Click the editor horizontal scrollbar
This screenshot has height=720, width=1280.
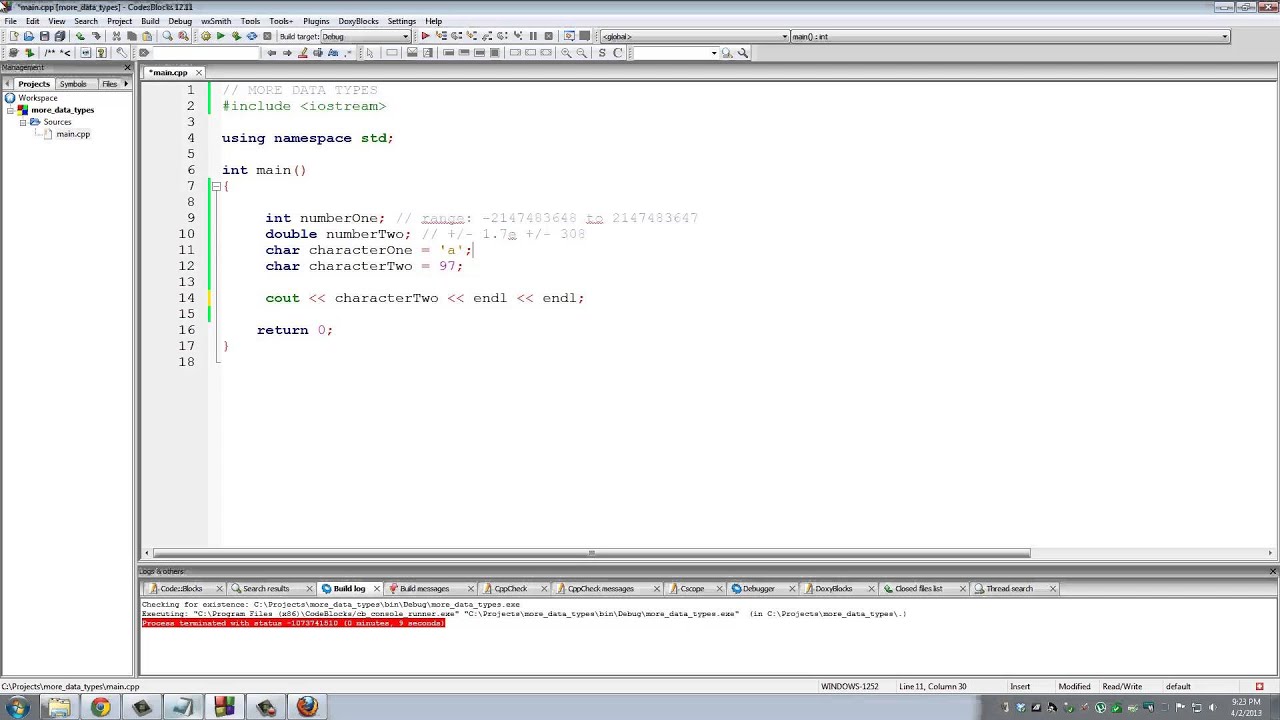[591, 553]
